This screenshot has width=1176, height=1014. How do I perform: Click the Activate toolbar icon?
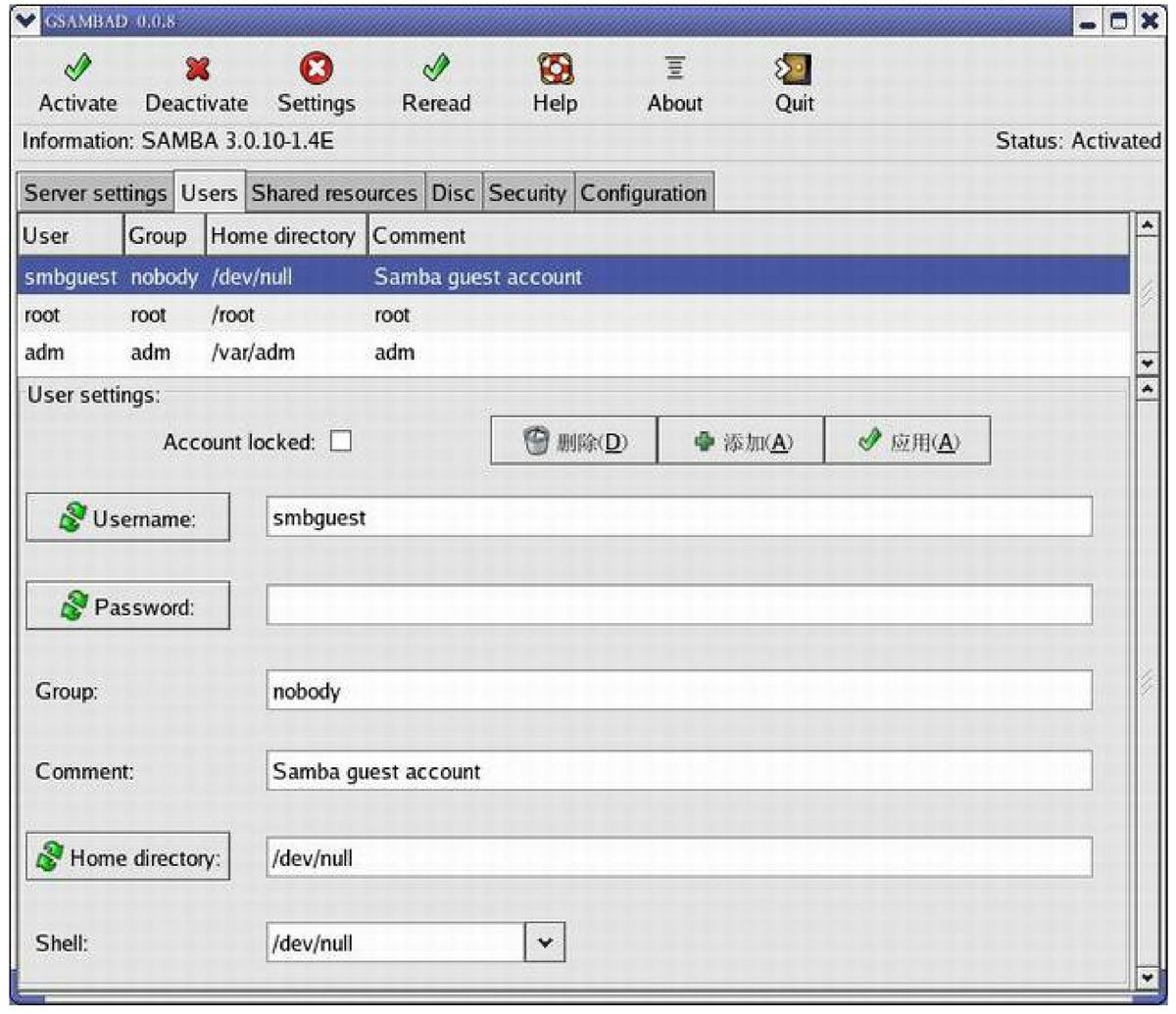77,69
